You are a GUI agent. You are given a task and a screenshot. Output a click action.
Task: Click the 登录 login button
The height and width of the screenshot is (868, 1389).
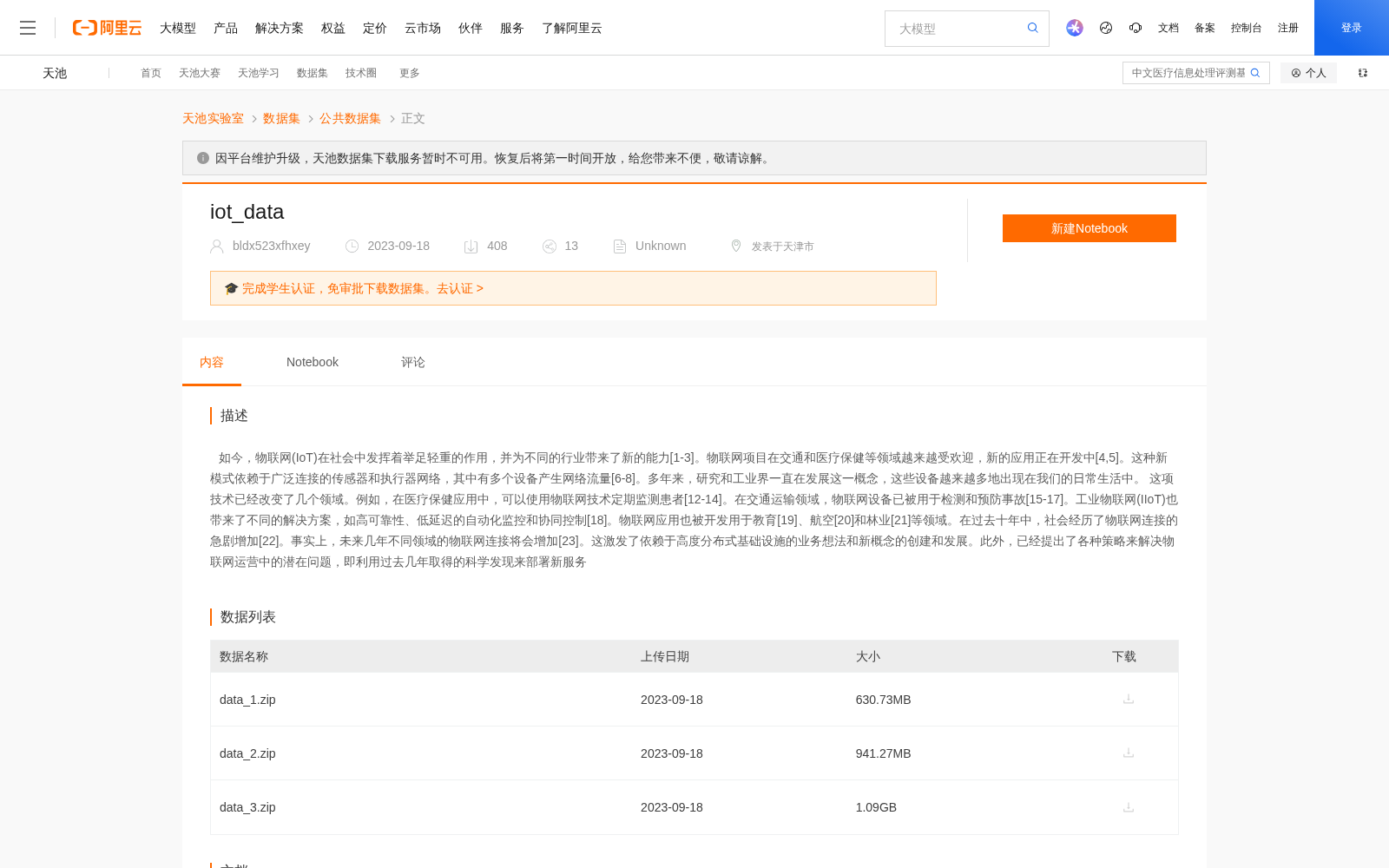click(1352, 28)
